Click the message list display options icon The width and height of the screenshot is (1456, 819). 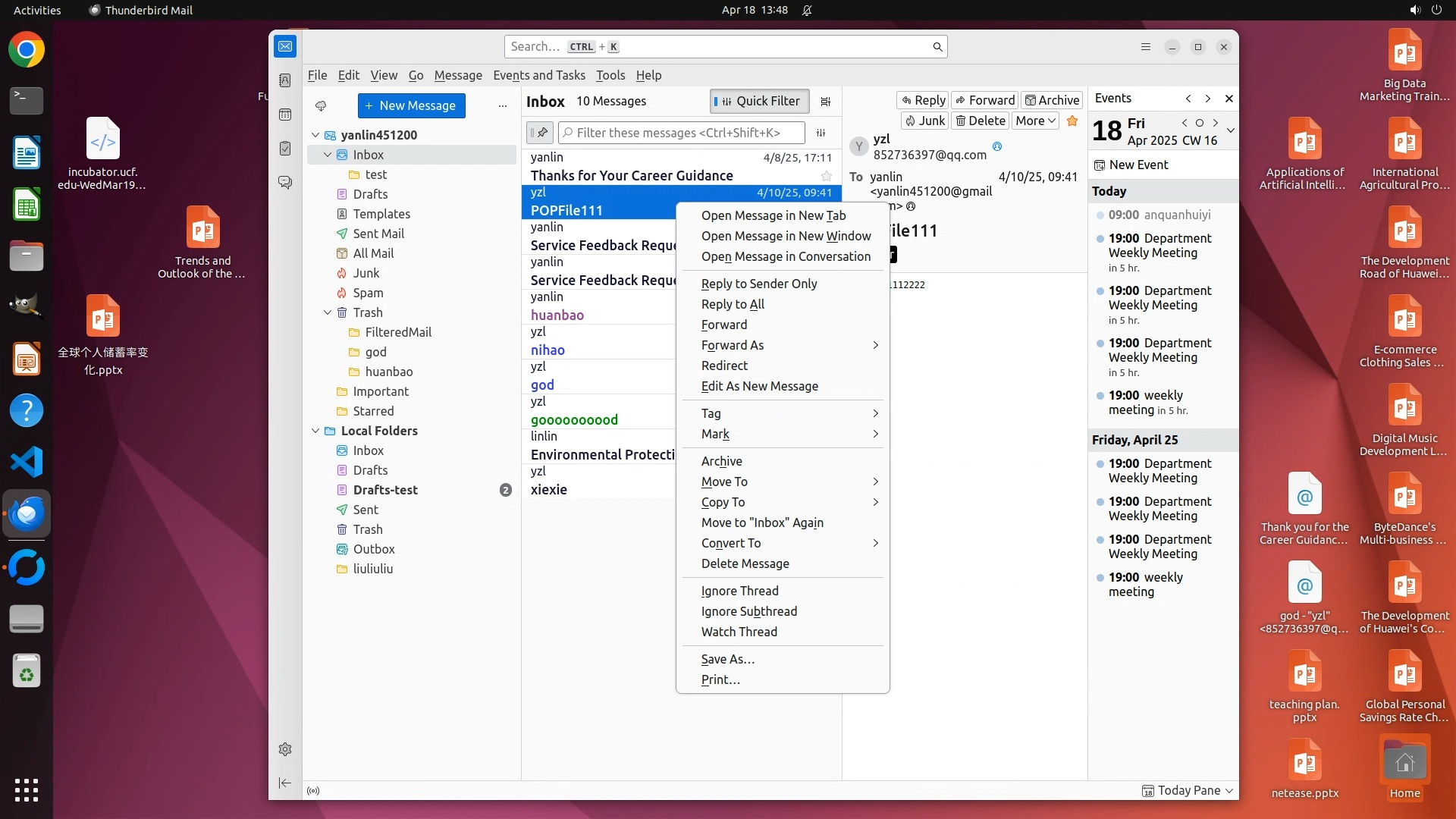(826, 102)
